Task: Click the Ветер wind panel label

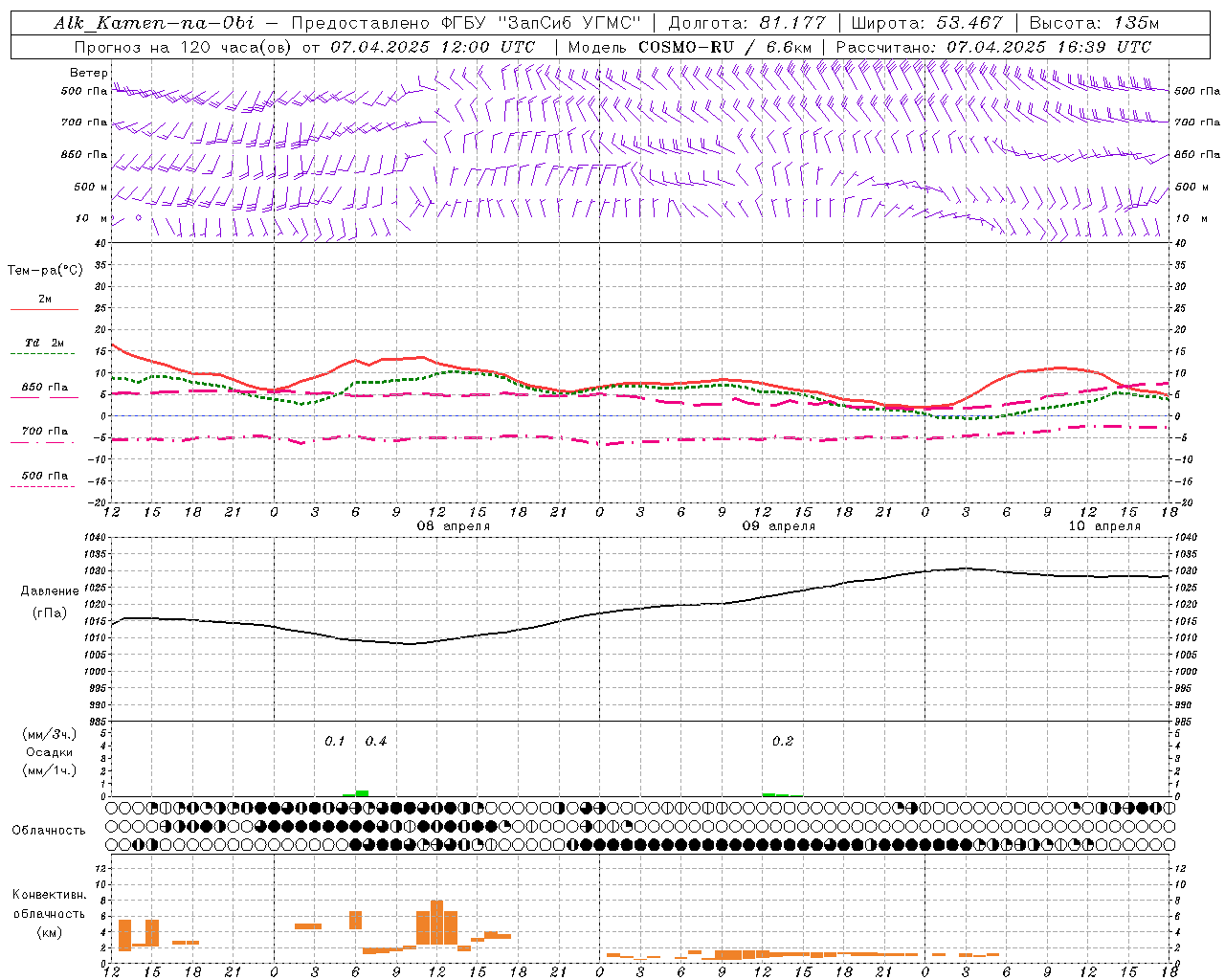Action: 89,73
